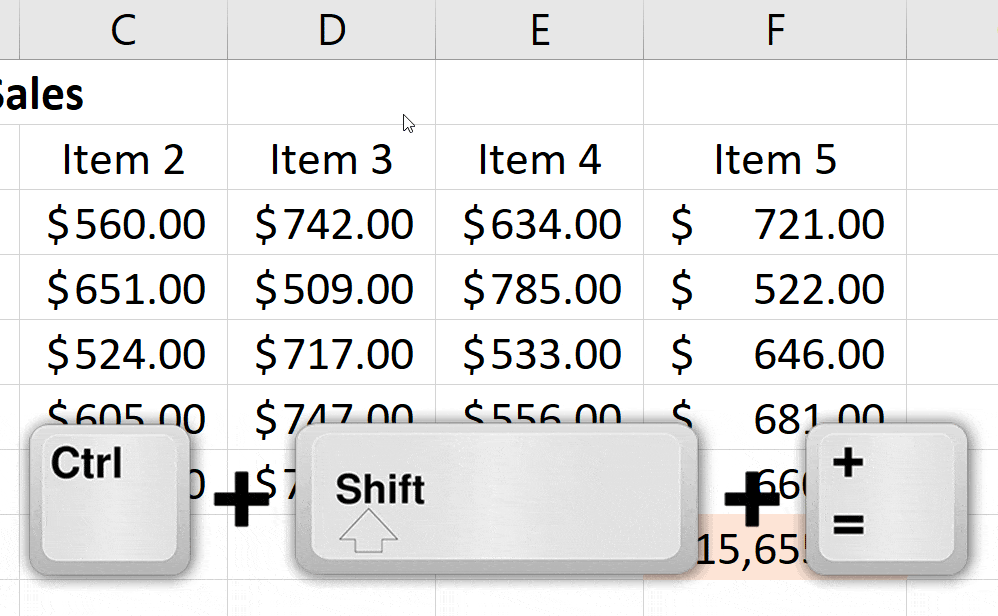Select the $524.00 cell under Item 2
The width and height of the screenshot is (998, 616).
click(x=122, y=353)
